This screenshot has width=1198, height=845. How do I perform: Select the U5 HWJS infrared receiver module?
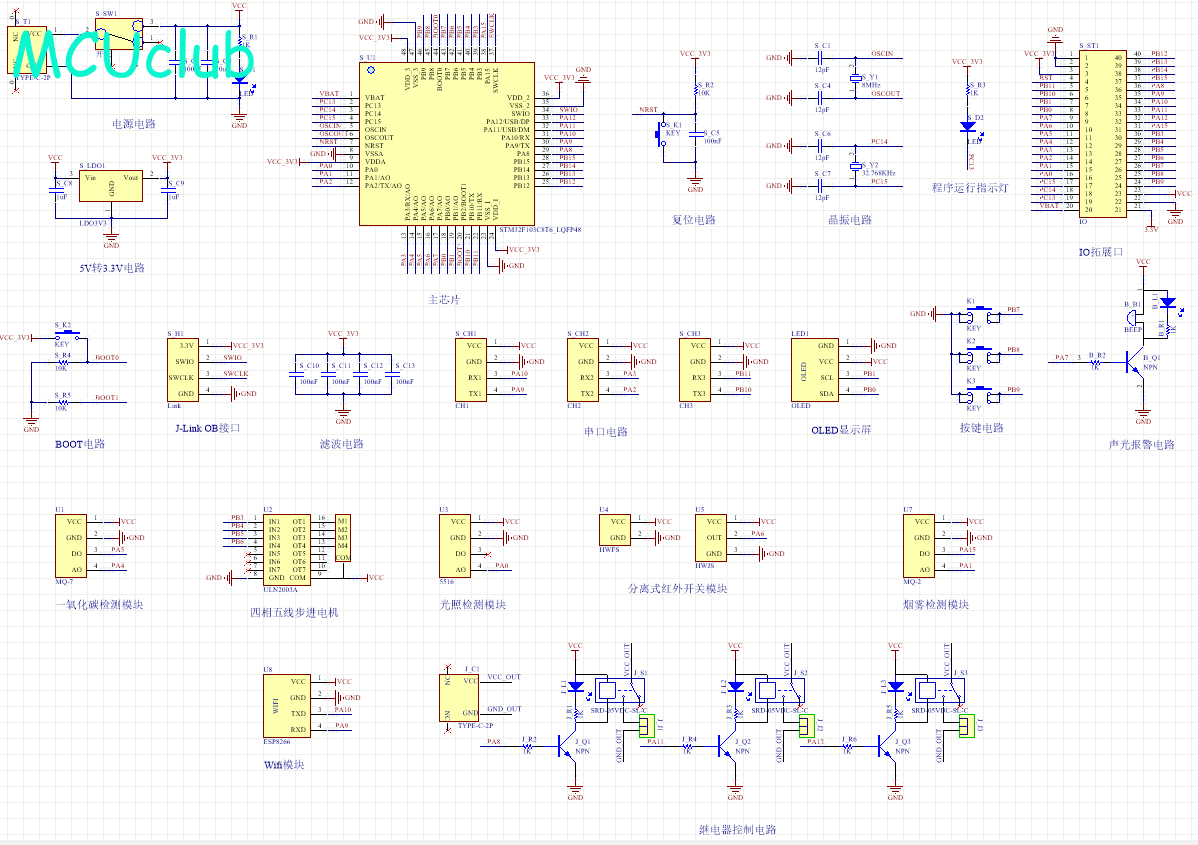(x=711, y=538)
